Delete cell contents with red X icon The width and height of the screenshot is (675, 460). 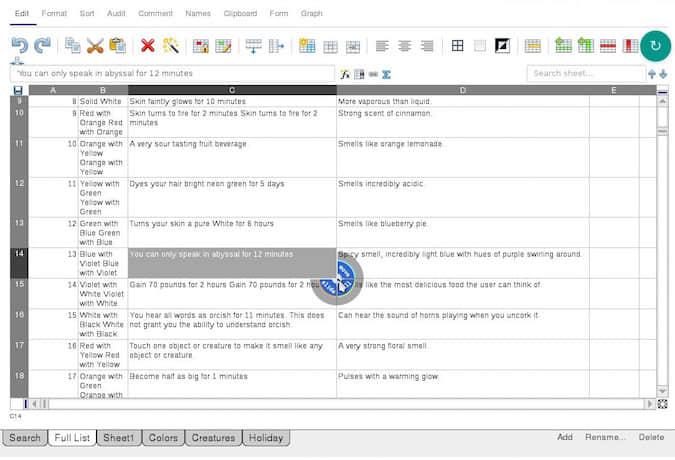click(x=147, y=46)
